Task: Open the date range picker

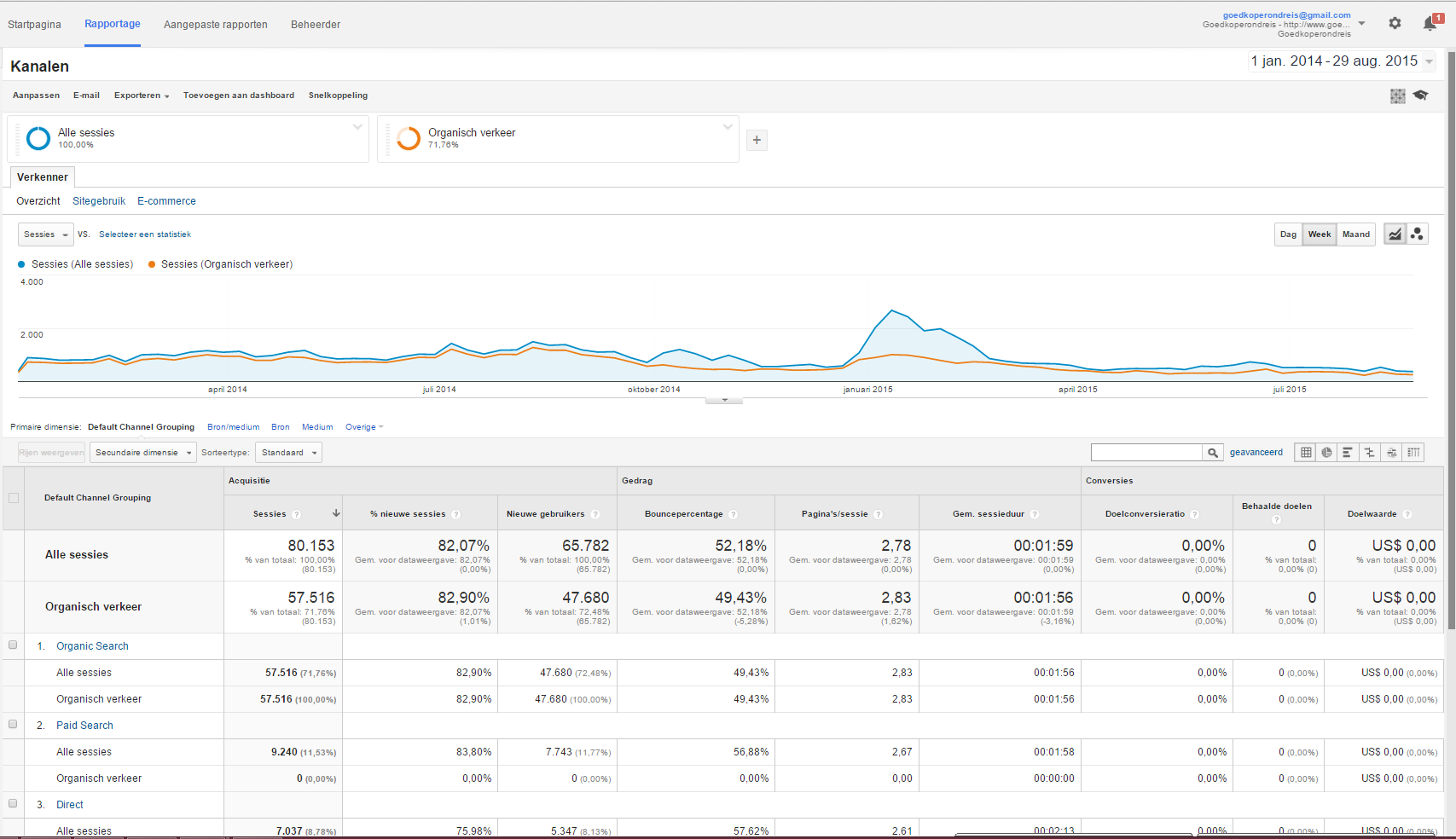Action: (x=1342, y=61)
